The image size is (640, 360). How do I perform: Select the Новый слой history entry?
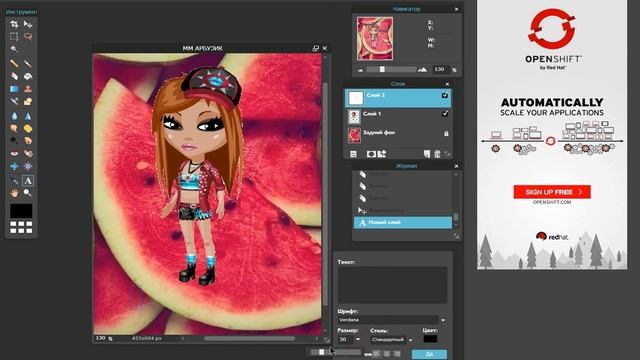[403, 222]
